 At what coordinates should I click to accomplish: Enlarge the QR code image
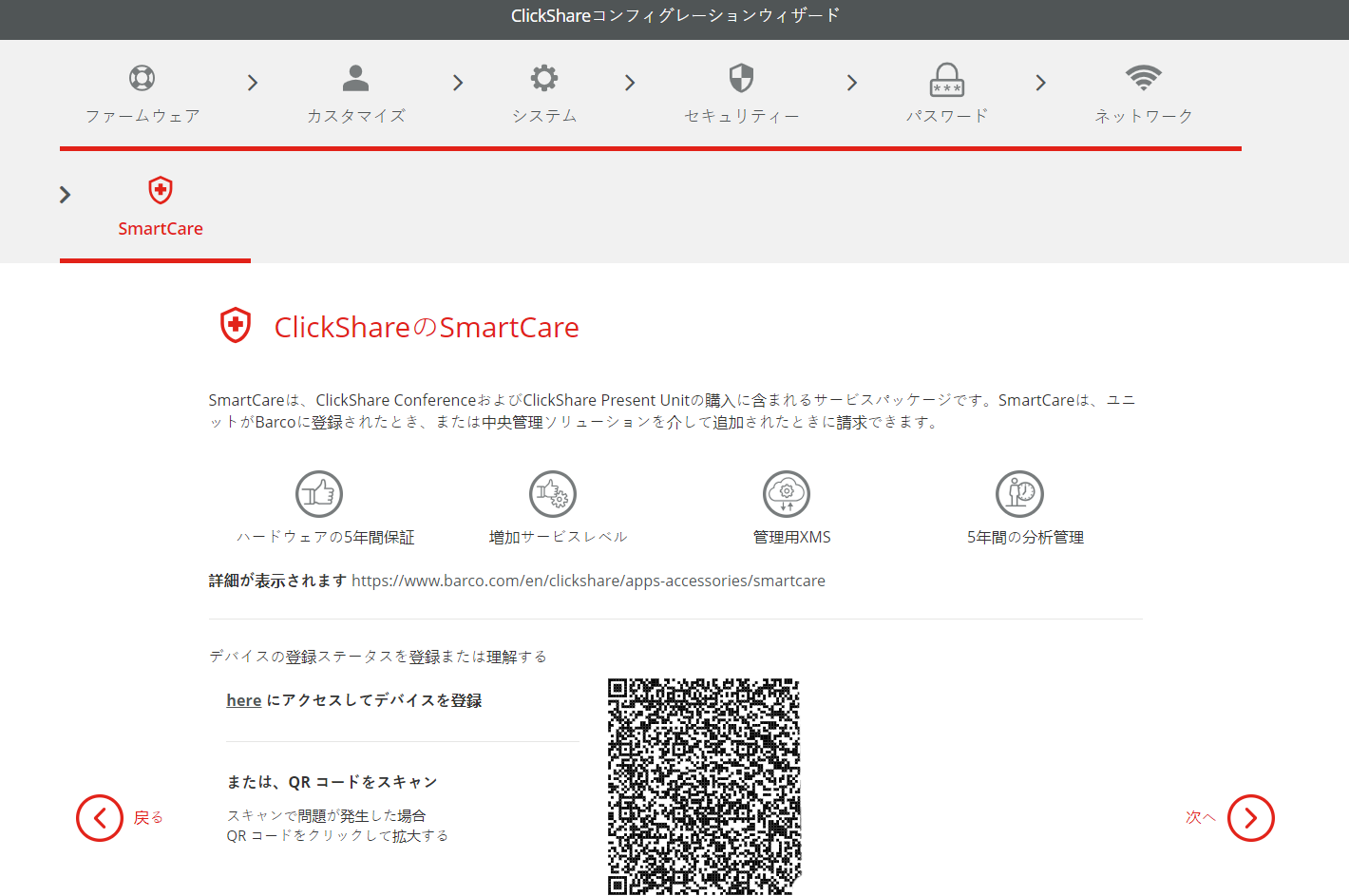pyautogui.click(x=704, y=787)
